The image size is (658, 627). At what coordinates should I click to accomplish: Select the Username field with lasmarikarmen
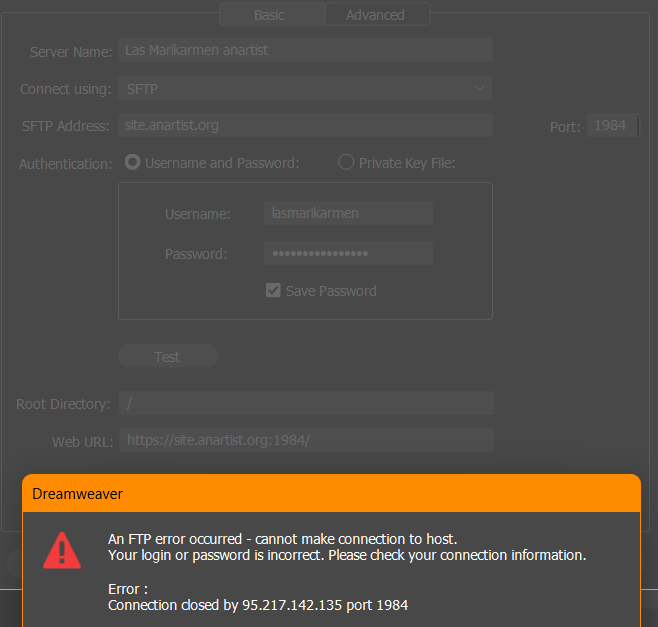(348, 213)
